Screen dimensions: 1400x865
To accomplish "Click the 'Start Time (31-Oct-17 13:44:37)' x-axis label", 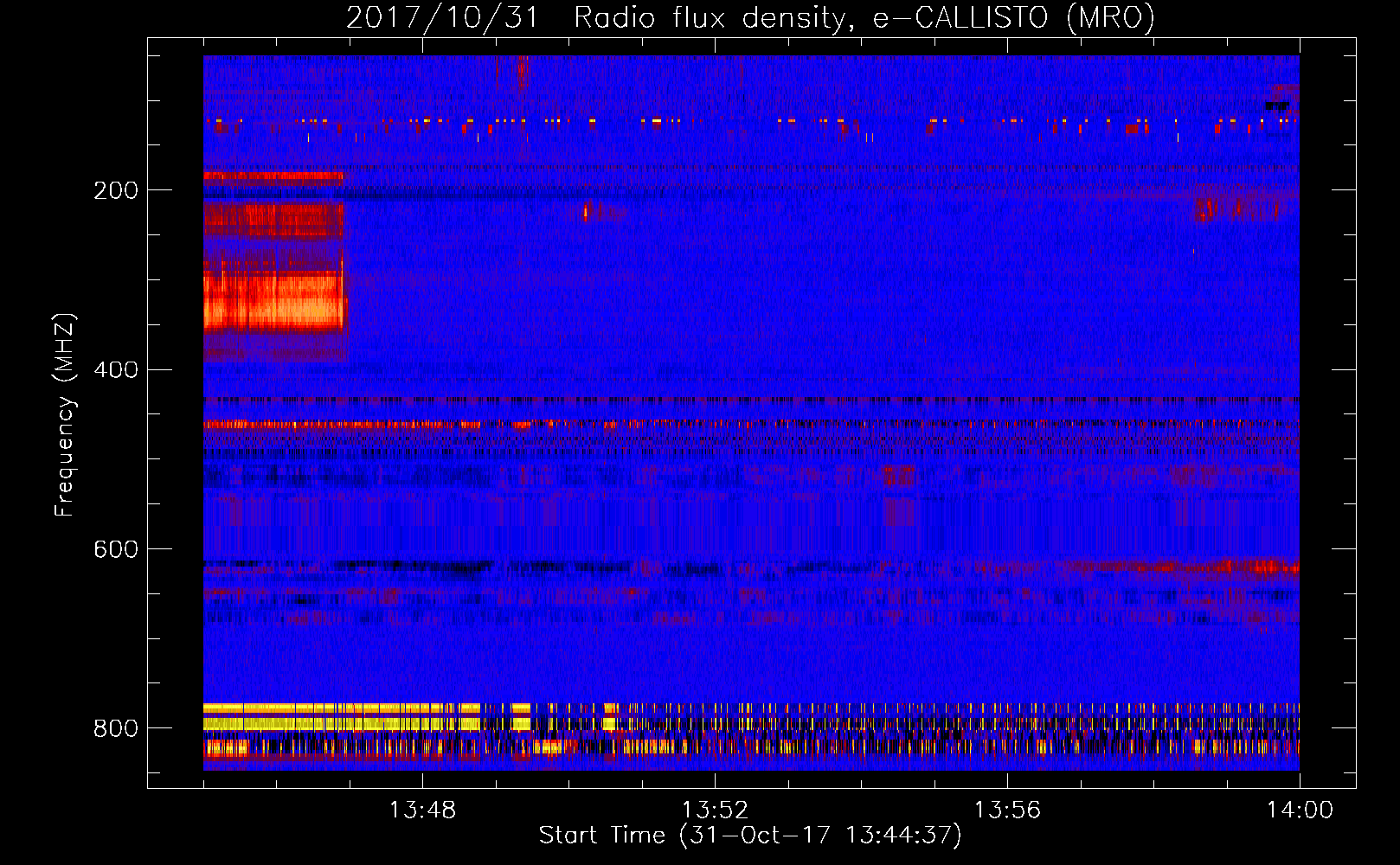I will point(750,836).
